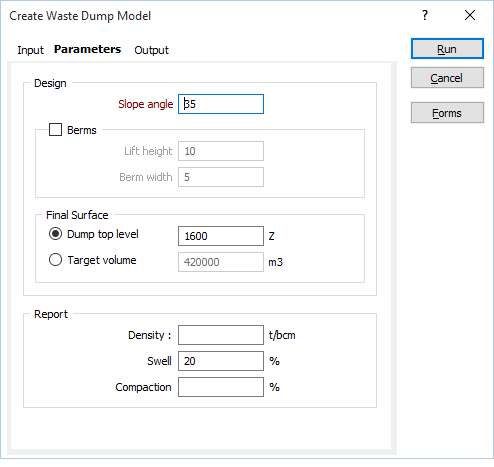Click the Berms label text

pos(82,130)
